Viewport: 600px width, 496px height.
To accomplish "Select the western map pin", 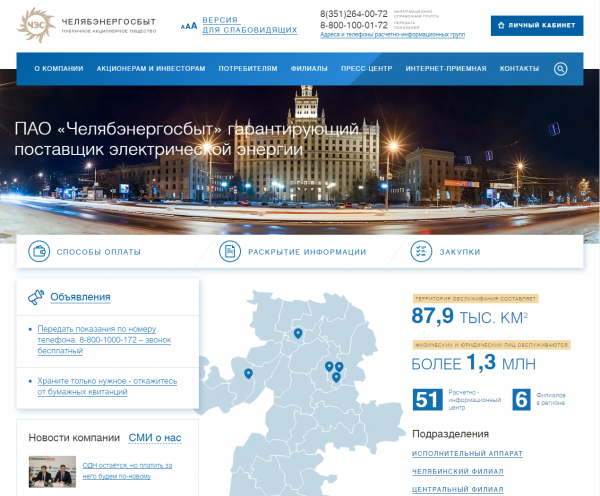I will (248, 374).
